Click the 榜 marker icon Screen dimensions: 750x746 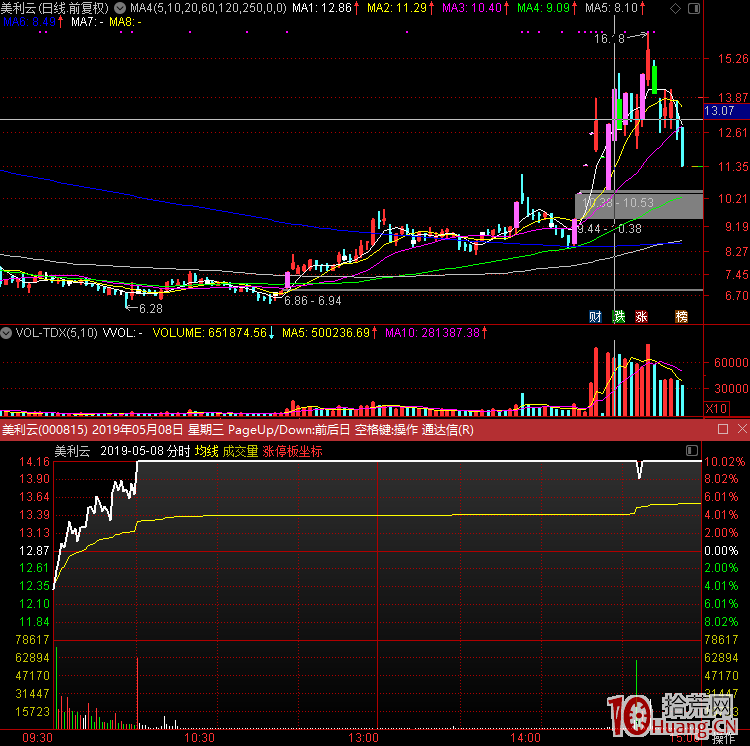681,317
